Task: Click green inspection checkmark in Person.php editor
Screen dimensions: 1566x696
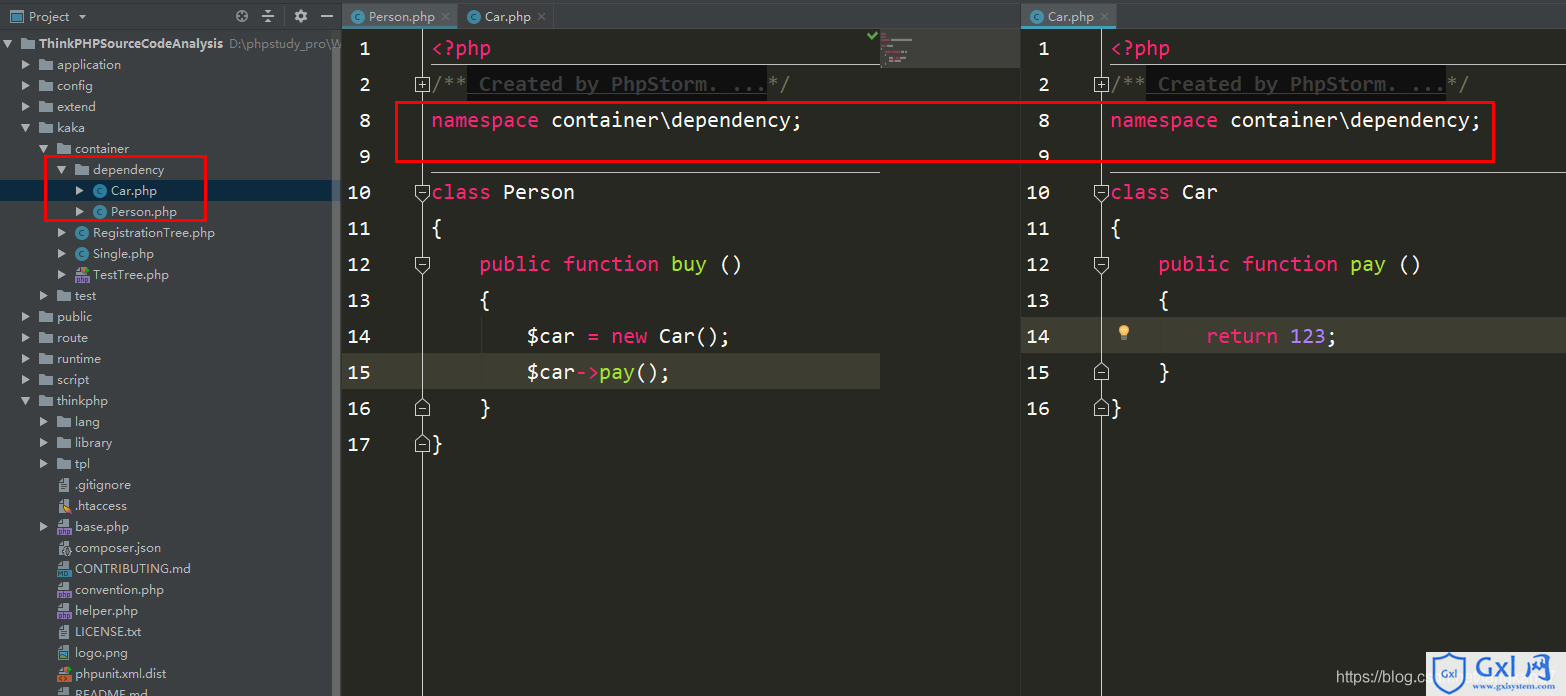Action: 872,35
